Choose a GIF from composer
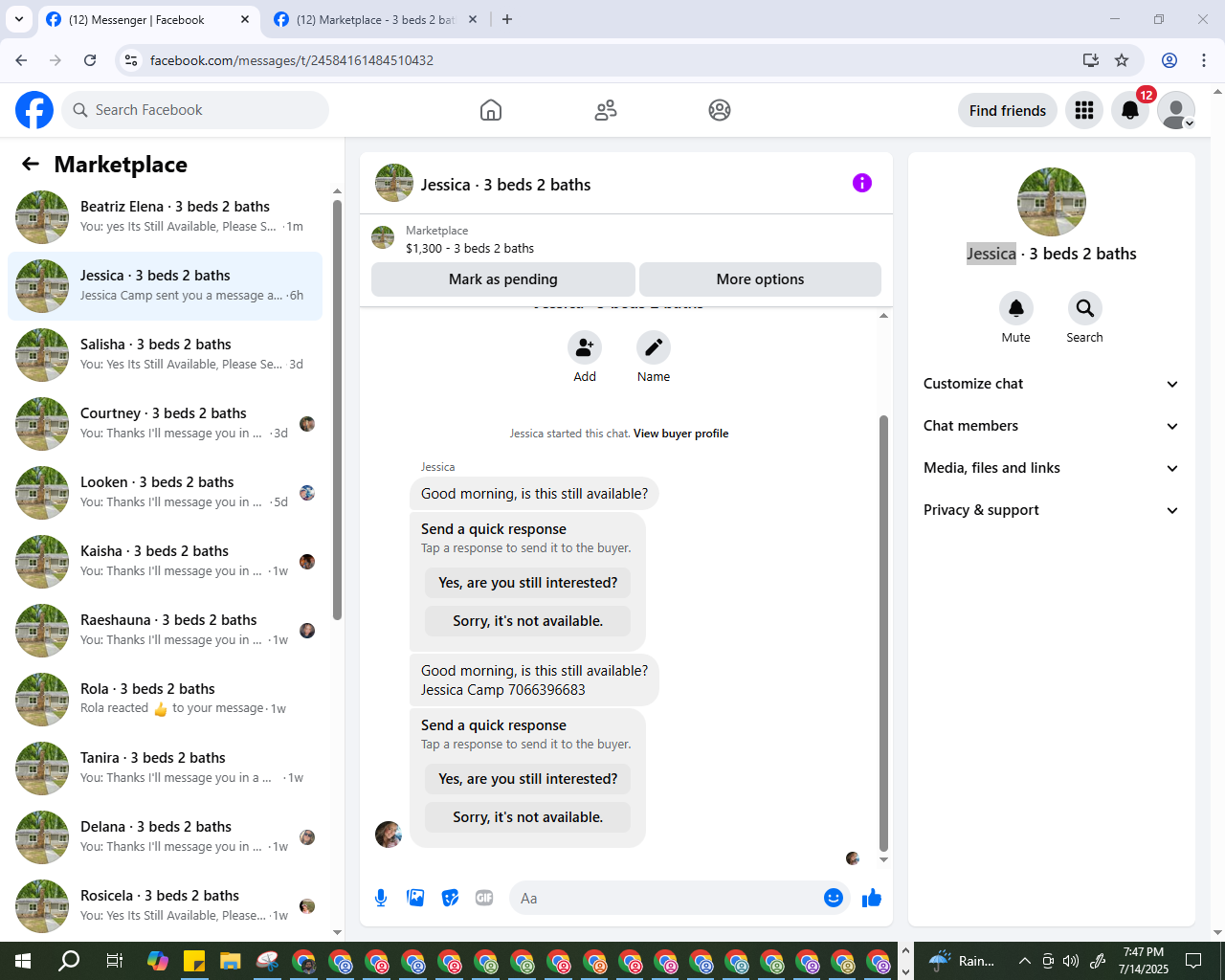Screen dimensions: 1225x980 [484, 898]
